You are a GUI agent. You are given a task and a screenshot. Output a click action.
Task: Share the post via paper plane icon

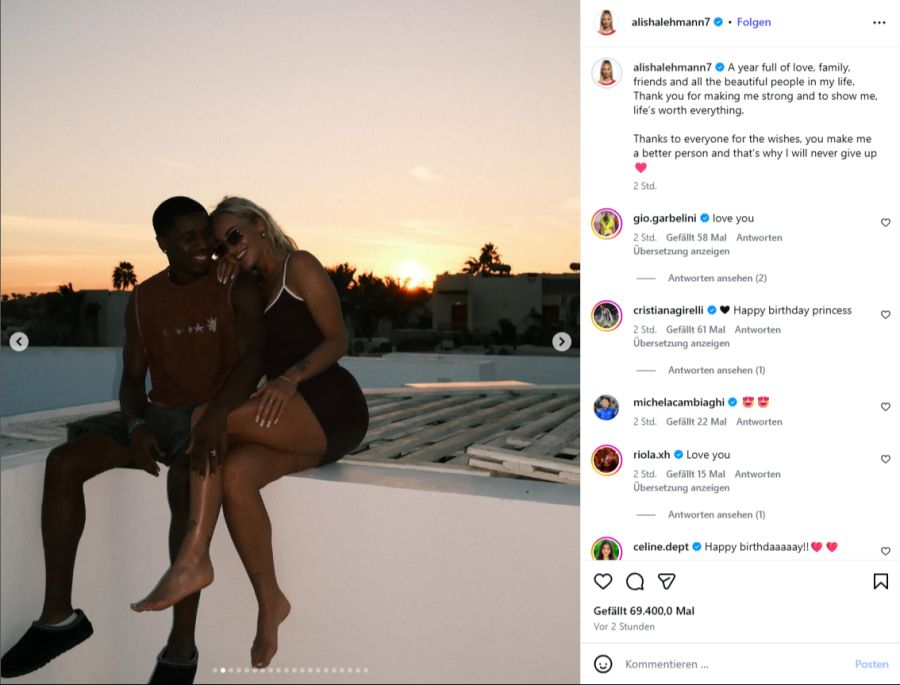666,581
